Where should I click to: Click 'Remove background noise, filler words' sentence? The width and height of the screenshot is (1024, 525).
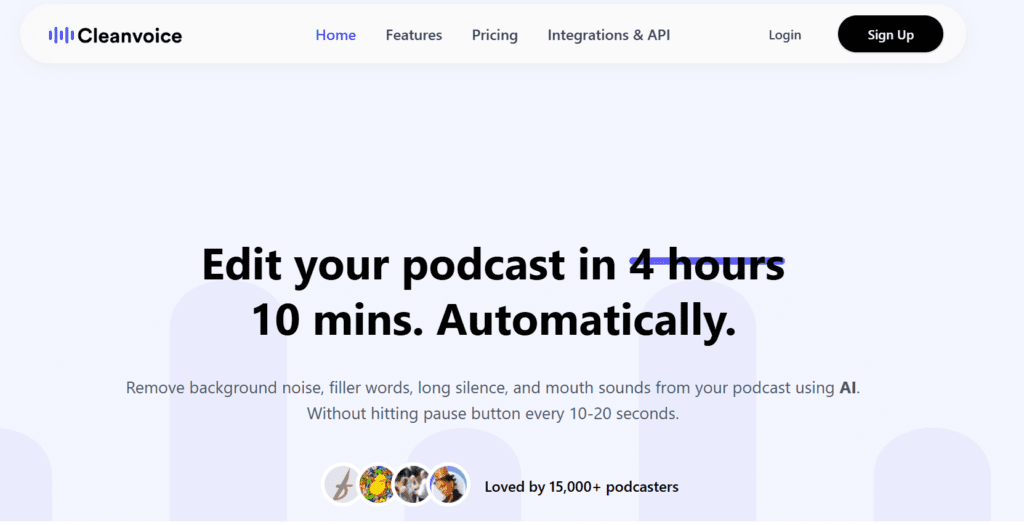click(493, 388)
